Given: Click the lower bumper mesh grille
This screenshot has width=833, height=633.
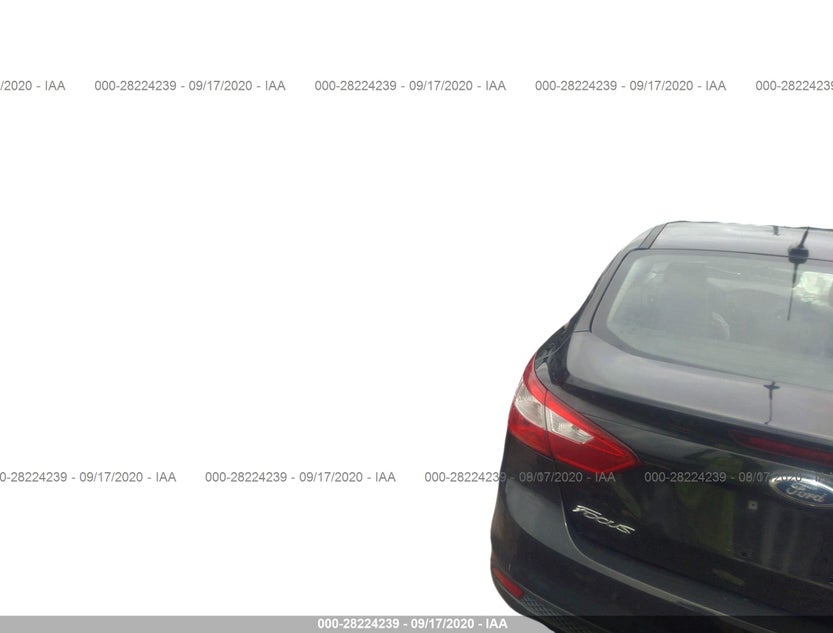Looking at the screenshot, I should (x=547, y=616).
